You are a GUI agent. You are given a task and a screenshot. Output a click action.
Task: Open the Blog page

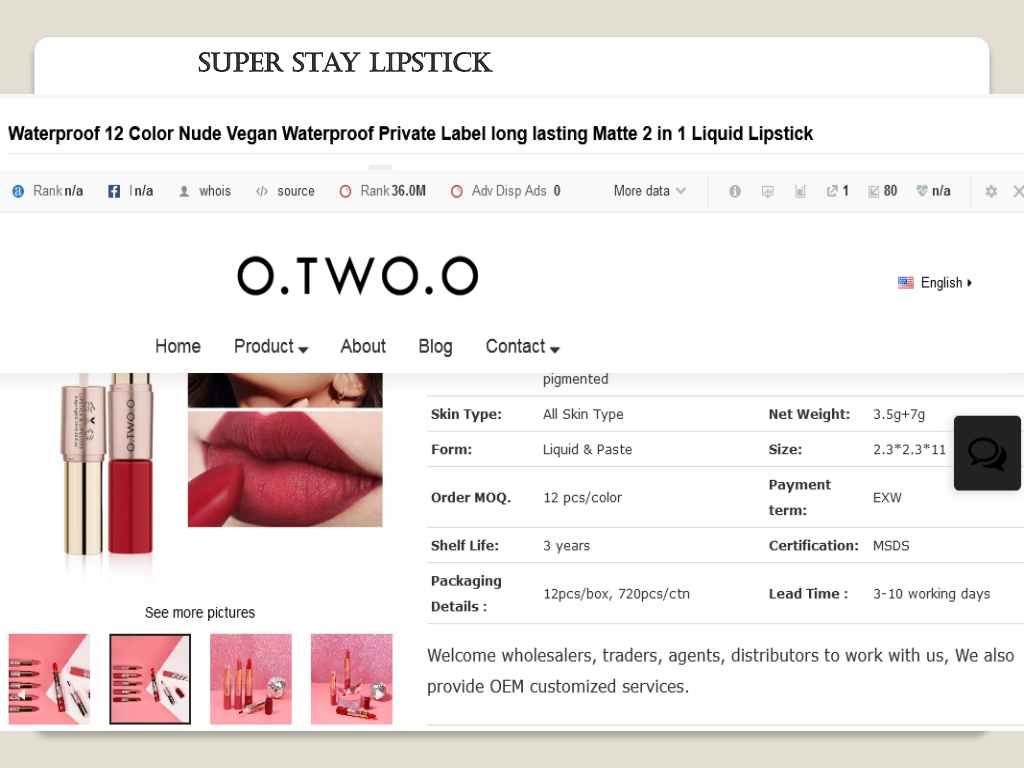pos(436,346)
